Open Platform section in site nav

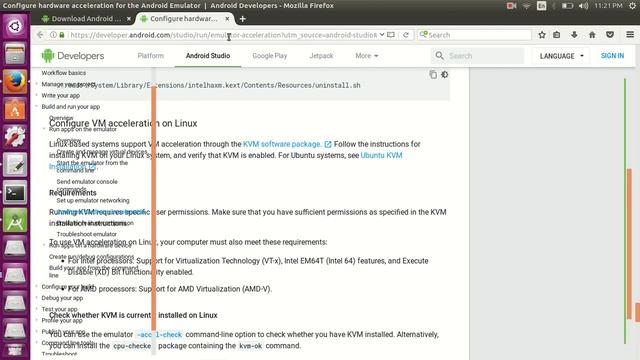(x=151, y=56)
